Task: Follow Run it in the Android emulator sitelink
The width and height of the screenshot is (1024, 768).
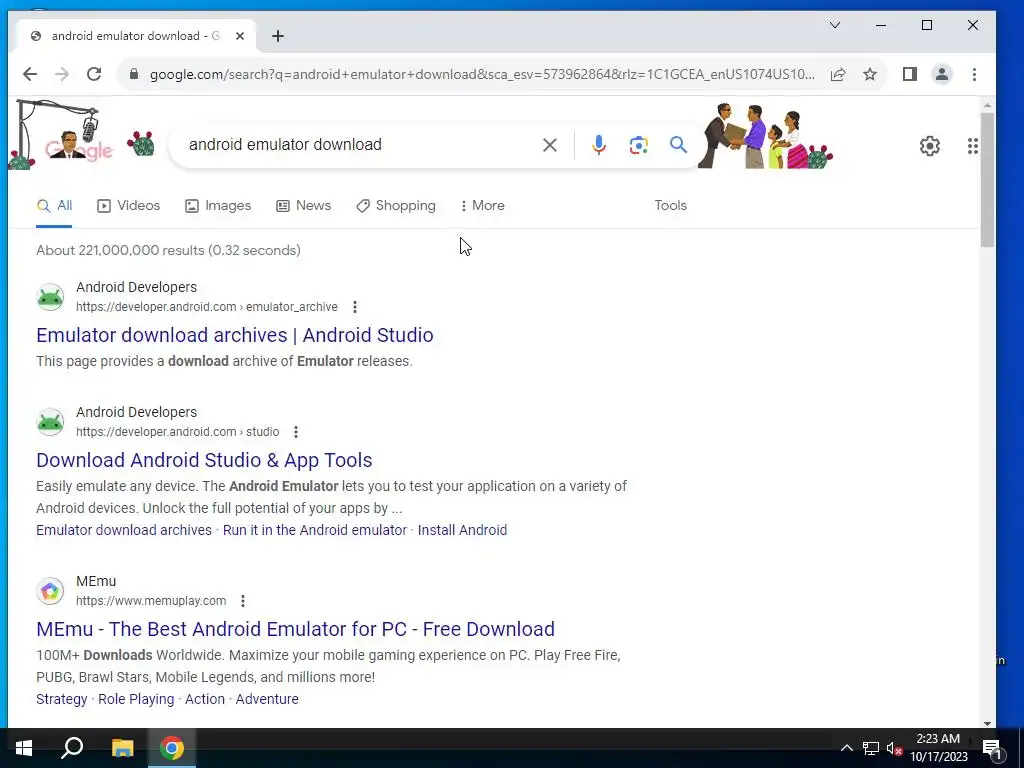Action: (x=315, y=530)
